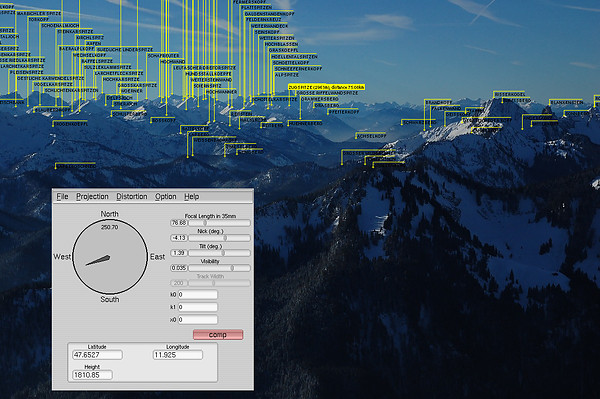The image size is (600, 399).
Task: Click the k1 input field
Action: (x=197, y=307)
